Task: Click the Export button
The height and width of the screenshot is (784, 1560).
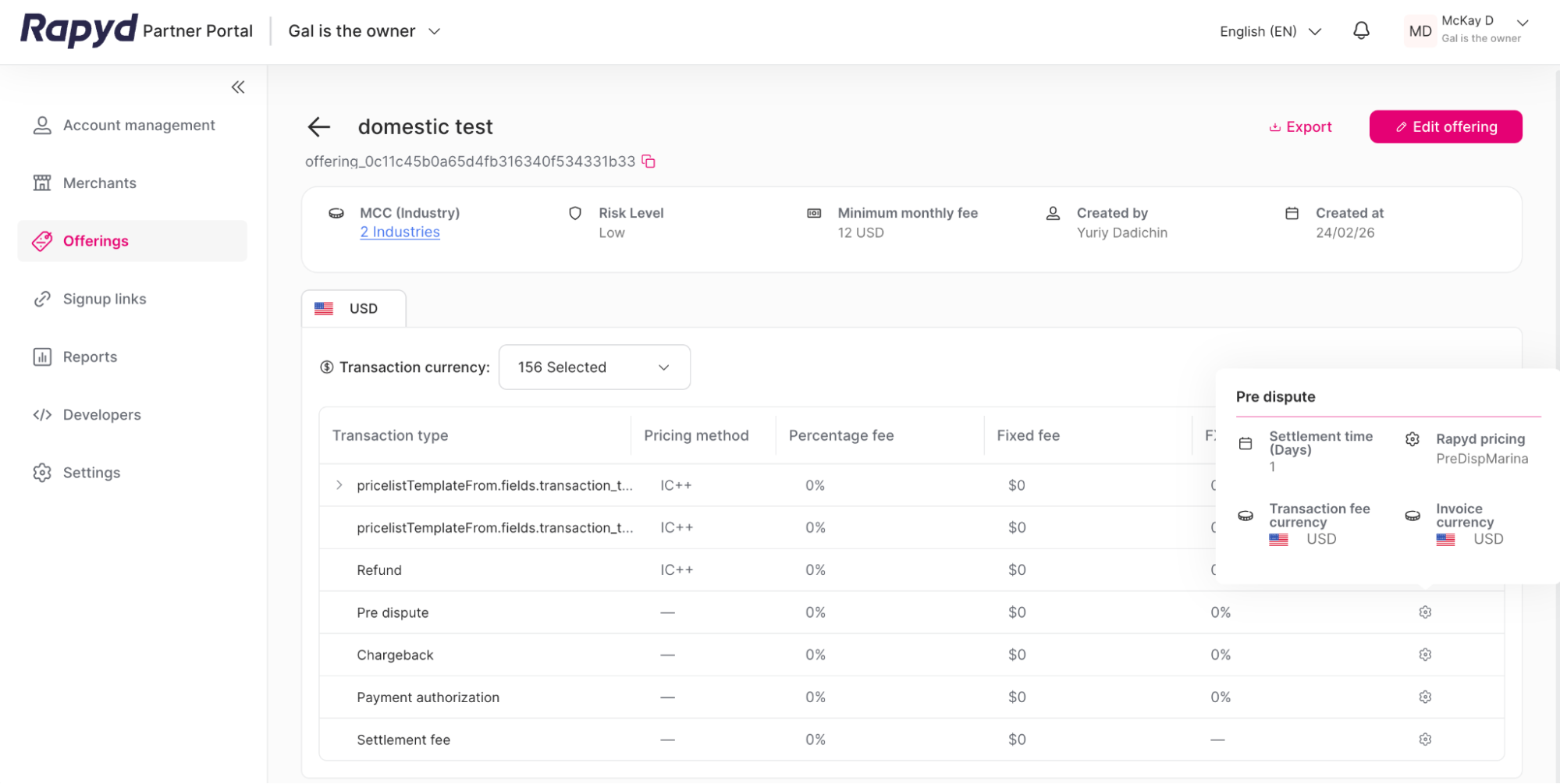Action: (1300, 126)
